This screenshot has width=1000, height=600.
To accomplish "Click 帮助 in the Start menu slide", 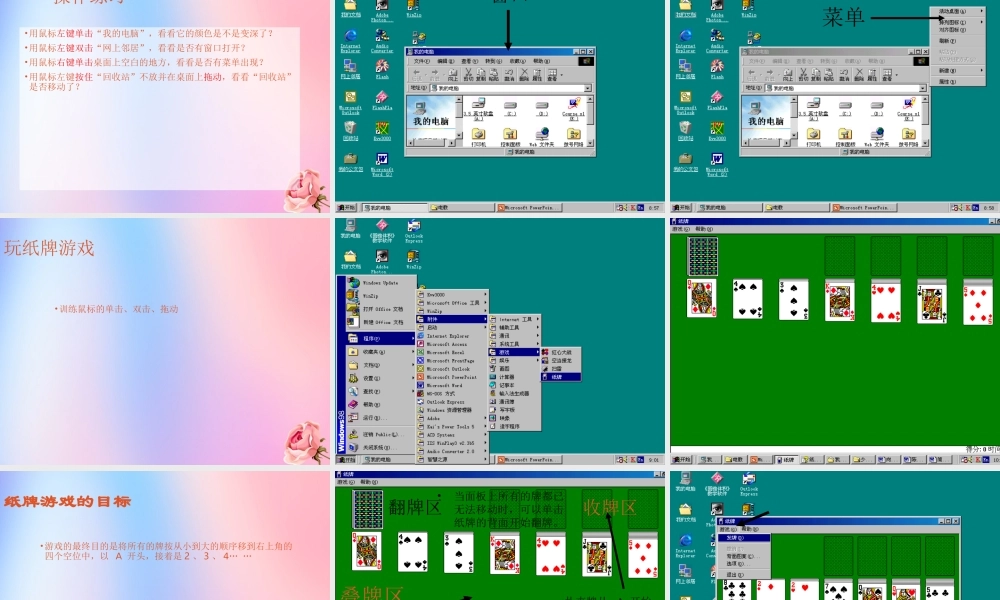I will tap(381, 405).
